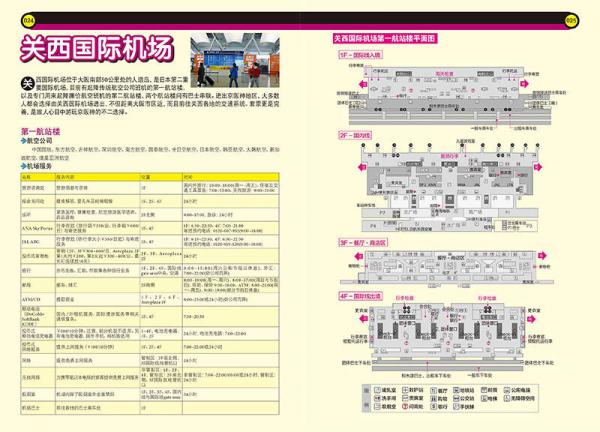
Task: Click the VIP lounge (贵宾室) legend icon
Action: [x=404, y=398]
